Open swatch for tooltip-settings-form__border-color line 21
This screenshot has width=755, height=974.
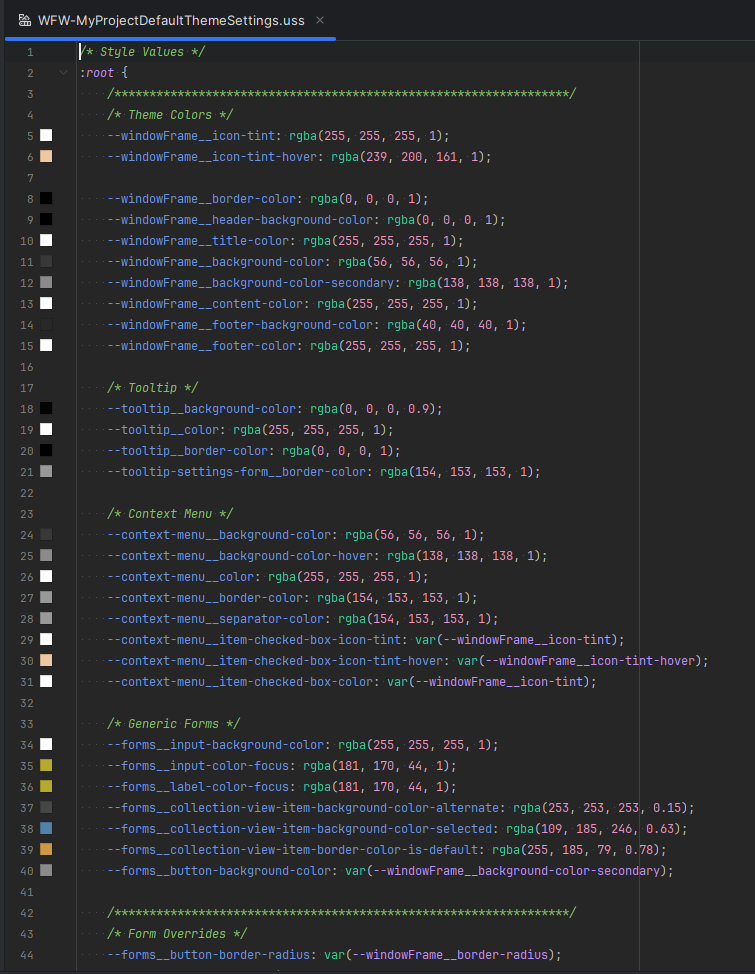tap(46, 471)
